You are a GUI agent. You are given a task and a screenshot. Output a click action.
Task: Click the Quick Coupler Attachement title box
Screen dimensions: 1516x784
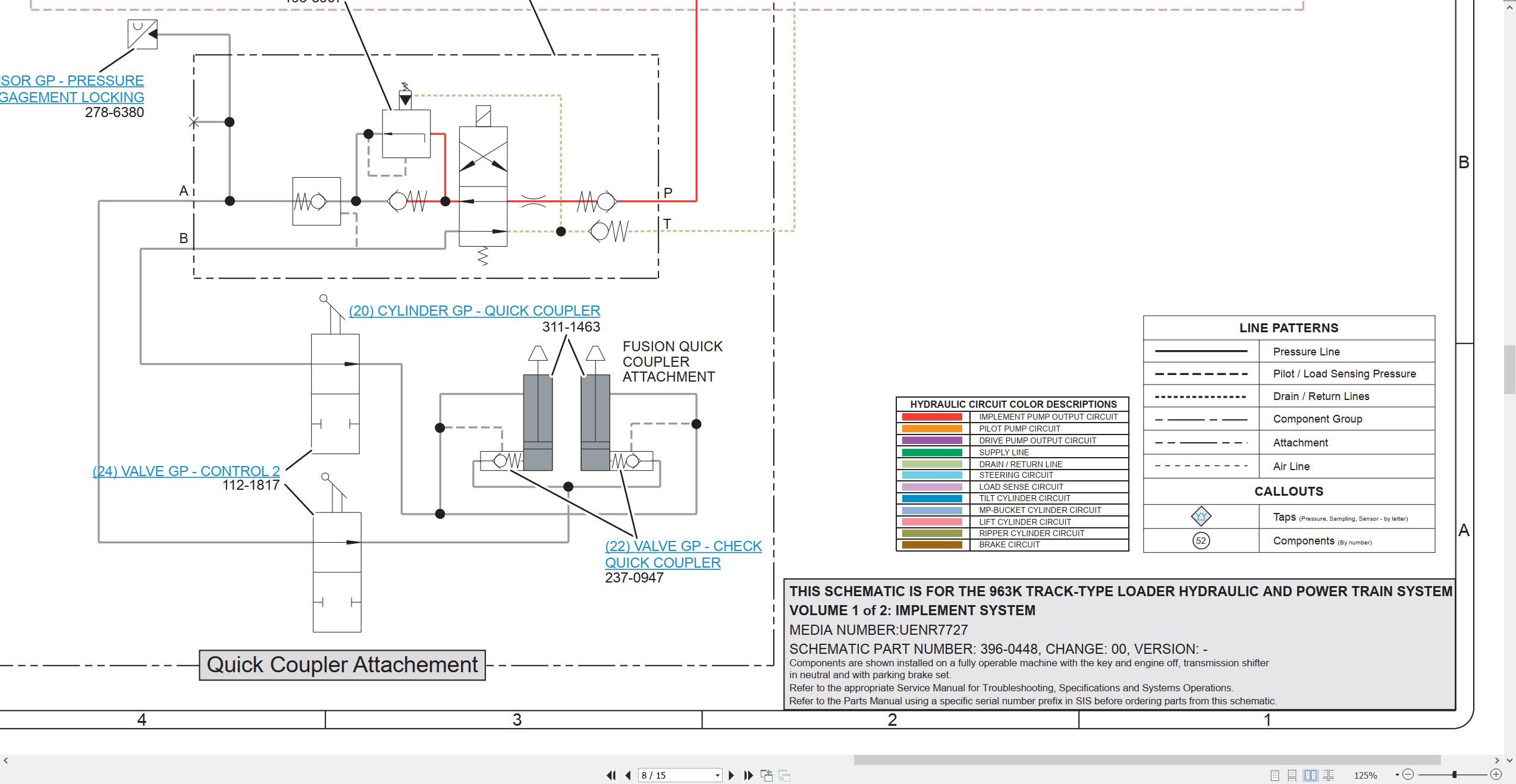(342, 665)
